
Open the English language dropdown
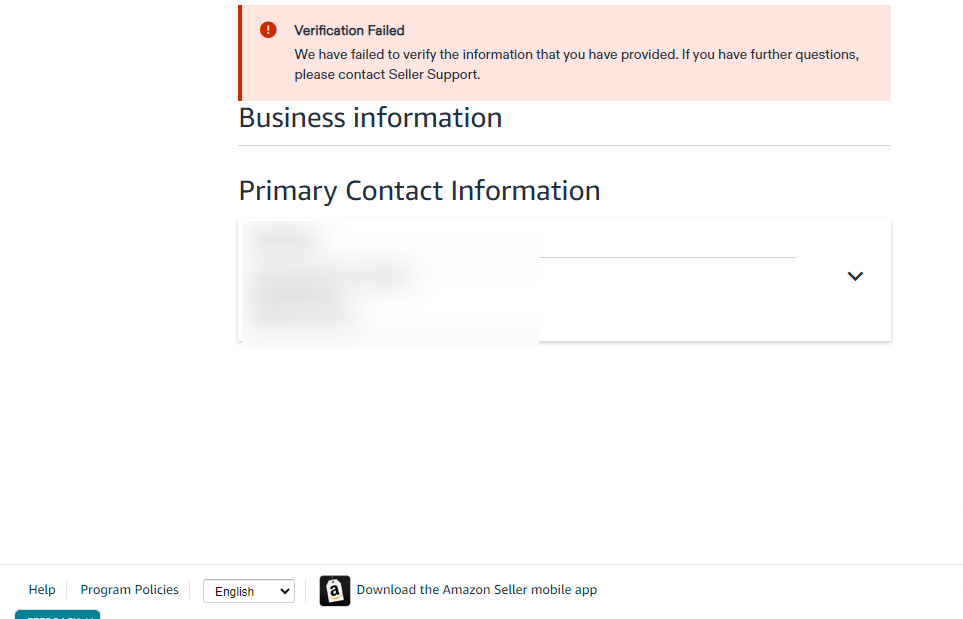click(249, 591)
